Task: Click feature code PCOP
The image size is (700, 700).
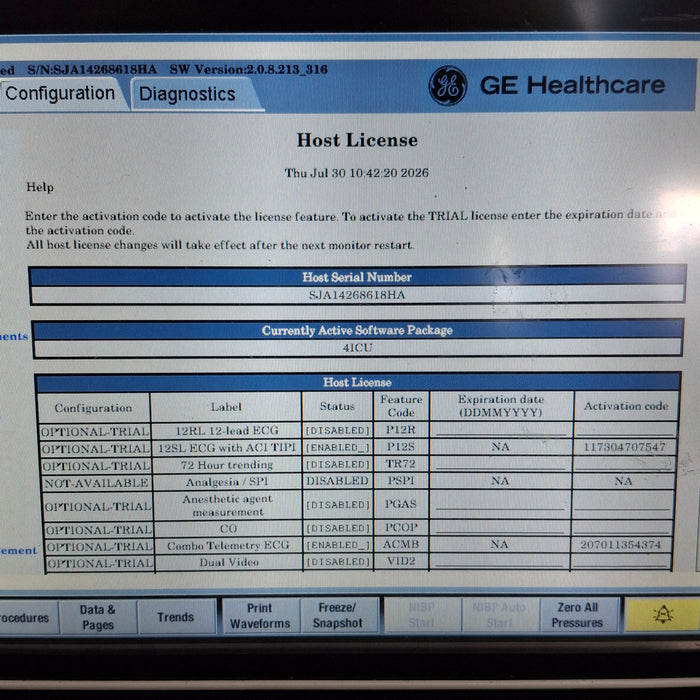Action: [400, 527]
